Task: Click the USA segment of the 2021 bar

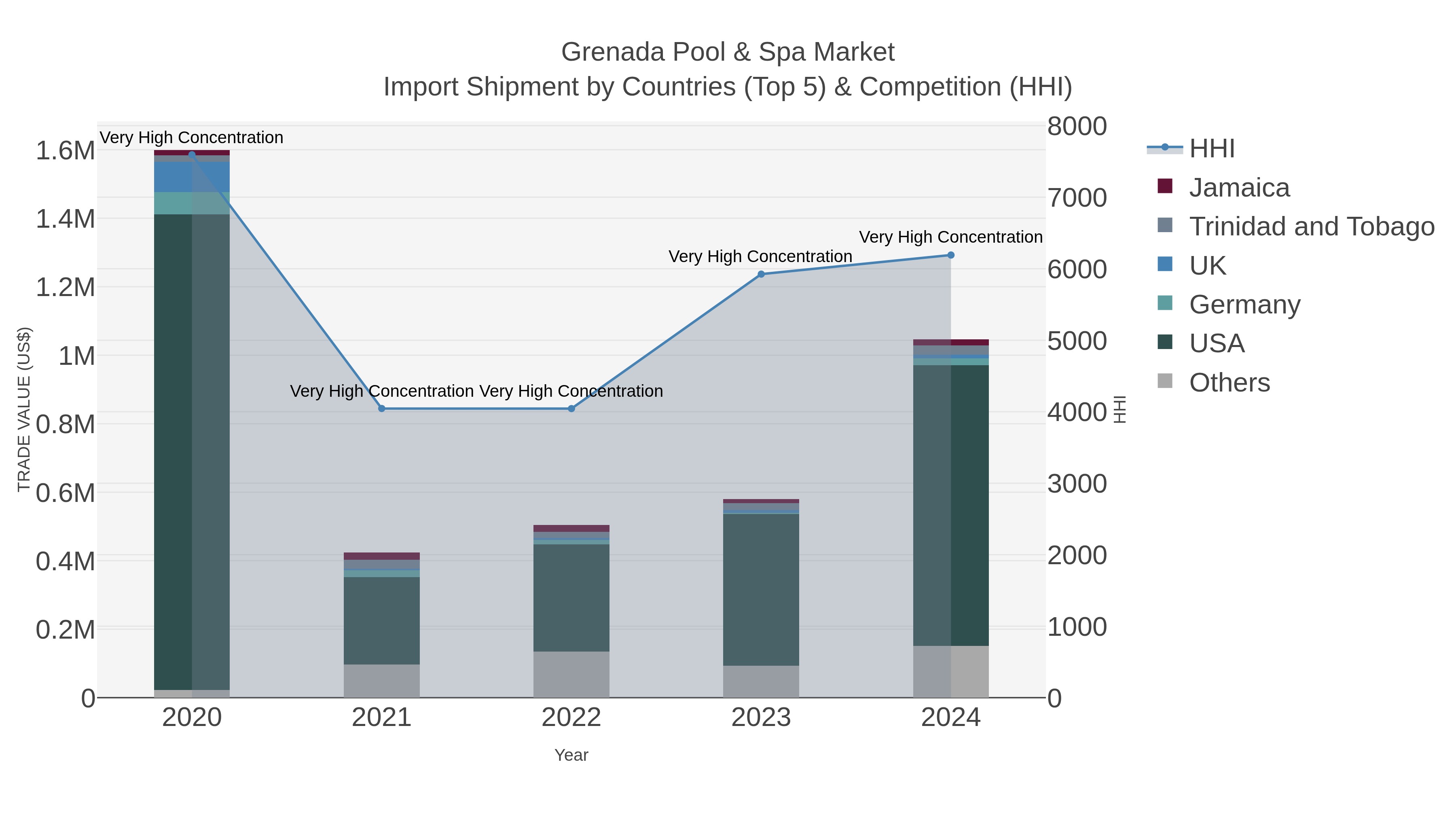Action: pyautogui.click(x=381, y=620)
